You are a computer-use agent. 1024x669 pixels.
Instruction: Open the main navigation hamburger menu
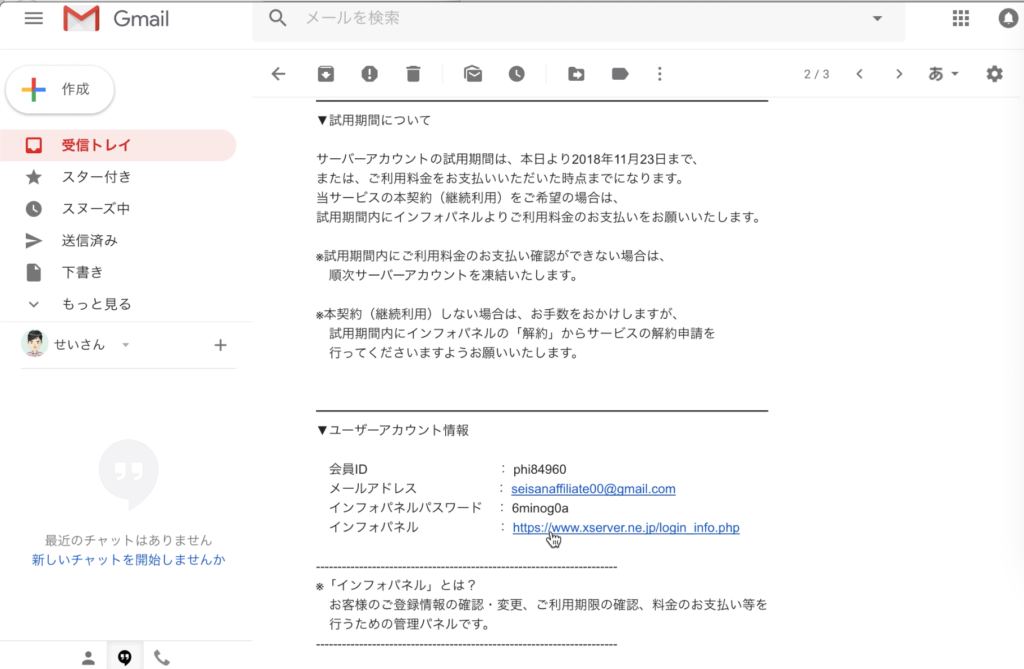click(33, 18)
